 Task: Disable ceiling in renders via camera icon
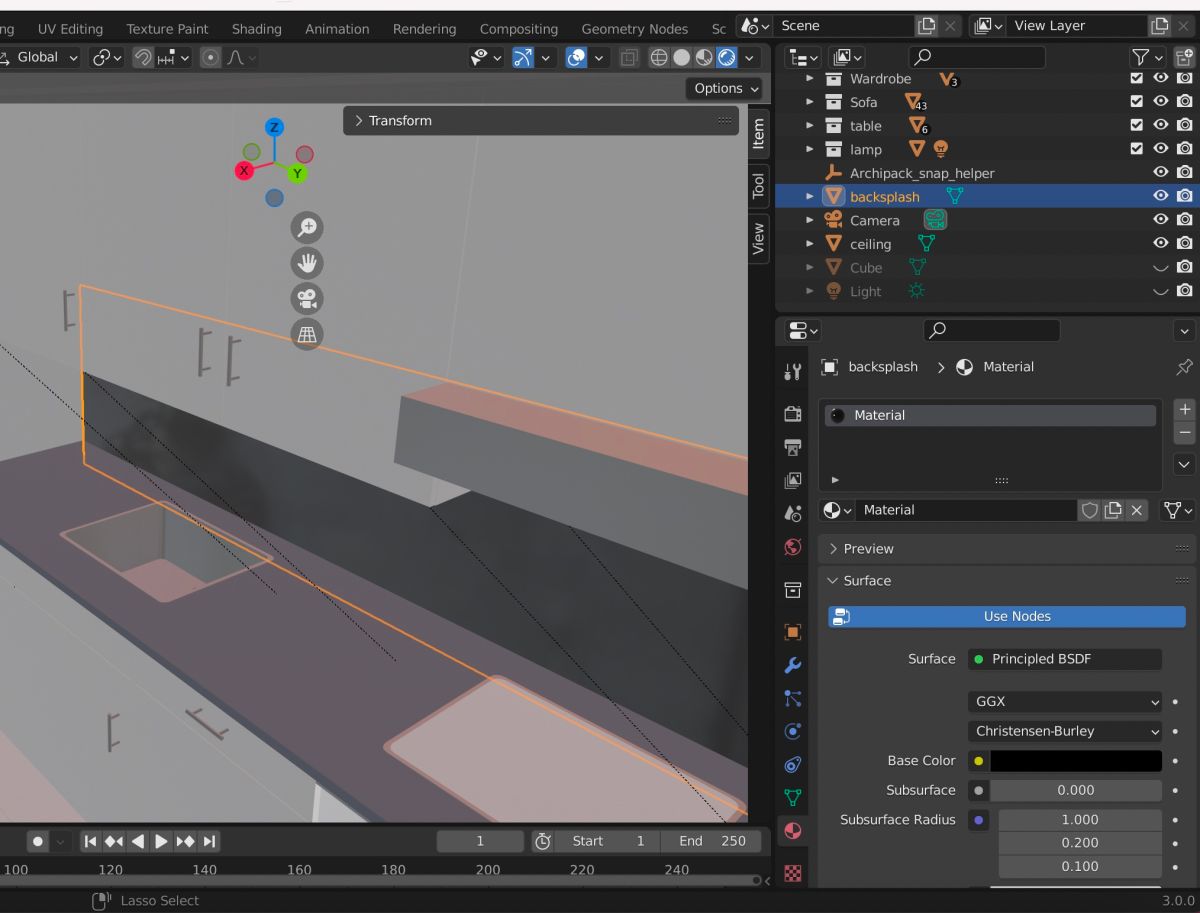click(1185, 243)
